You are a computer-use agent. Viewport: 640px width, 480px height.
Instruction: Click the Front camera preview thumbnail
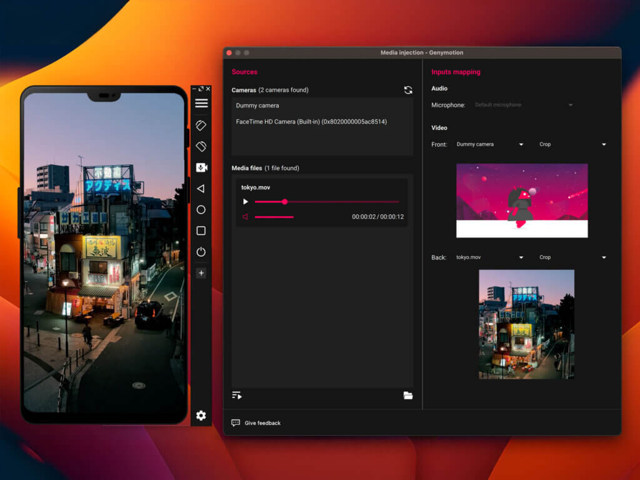(522, 200)
